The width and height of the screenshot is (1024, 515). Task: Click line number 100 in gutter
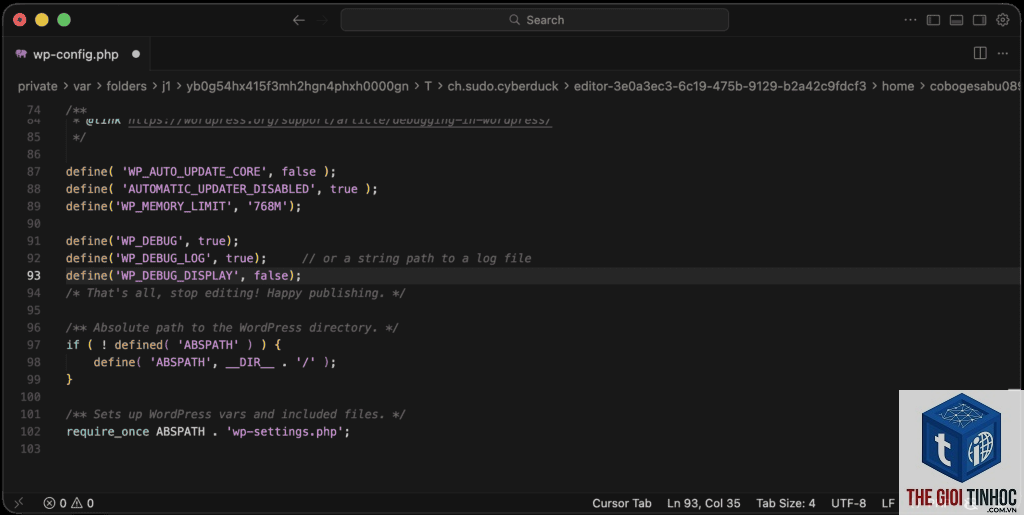30,397
